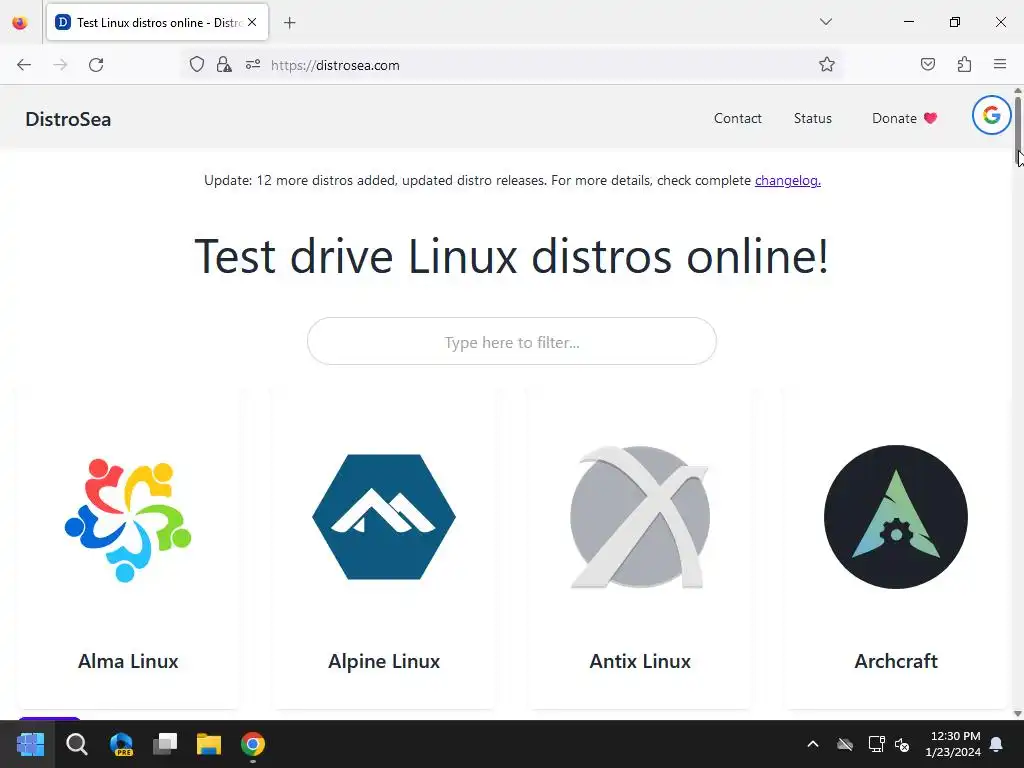Open the Contact page
This screenshot has height=768, width=1024.
[x=737, y=118]
